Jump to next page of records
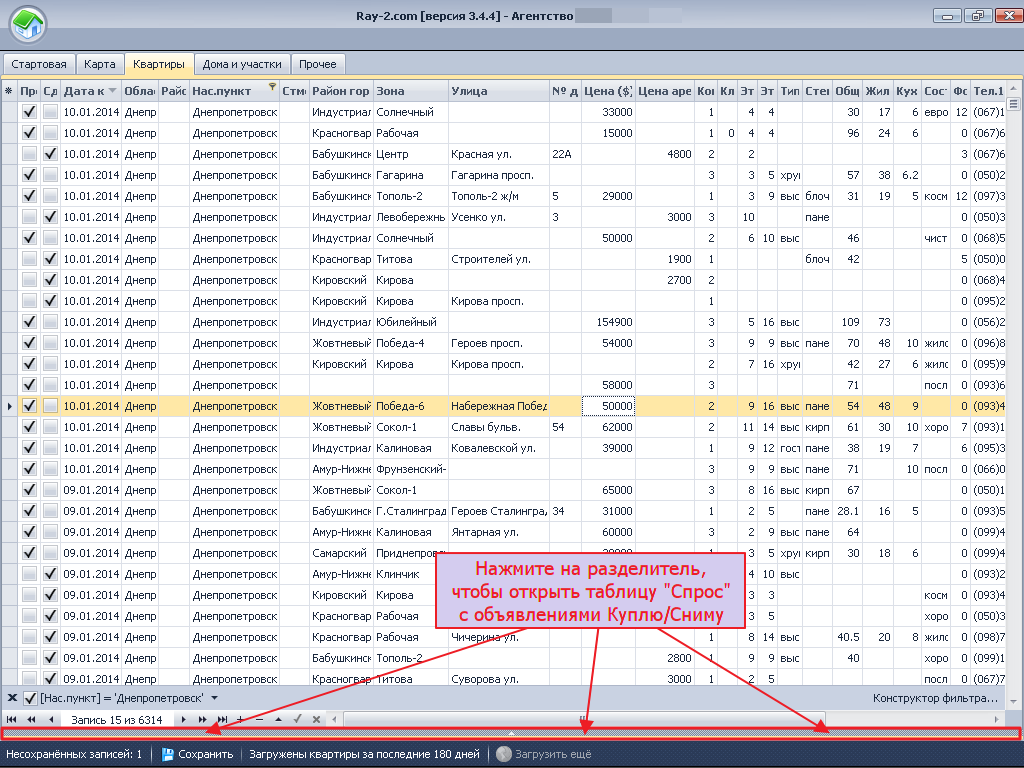 point(202,719)
